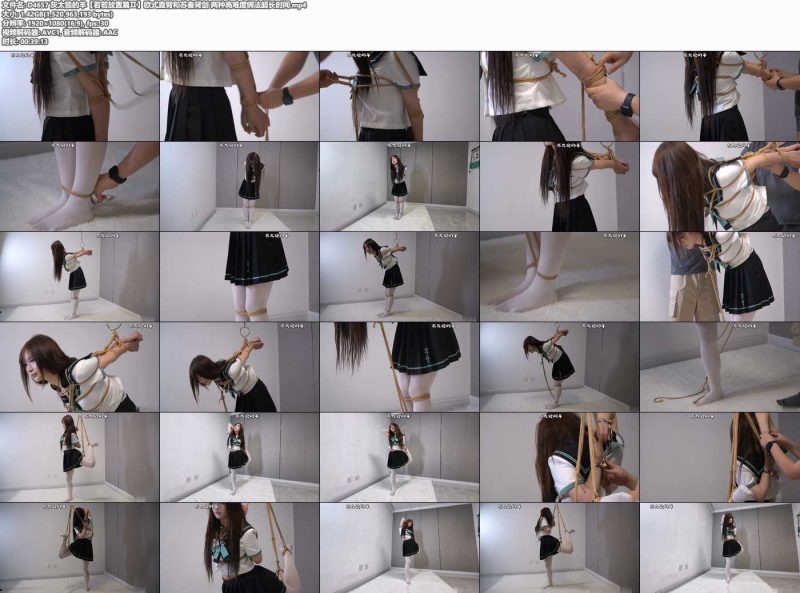Select the AVC1 and AAC codec info line
Image resolution: width=800 pixels, height=593 pixels.
(60, 32)
